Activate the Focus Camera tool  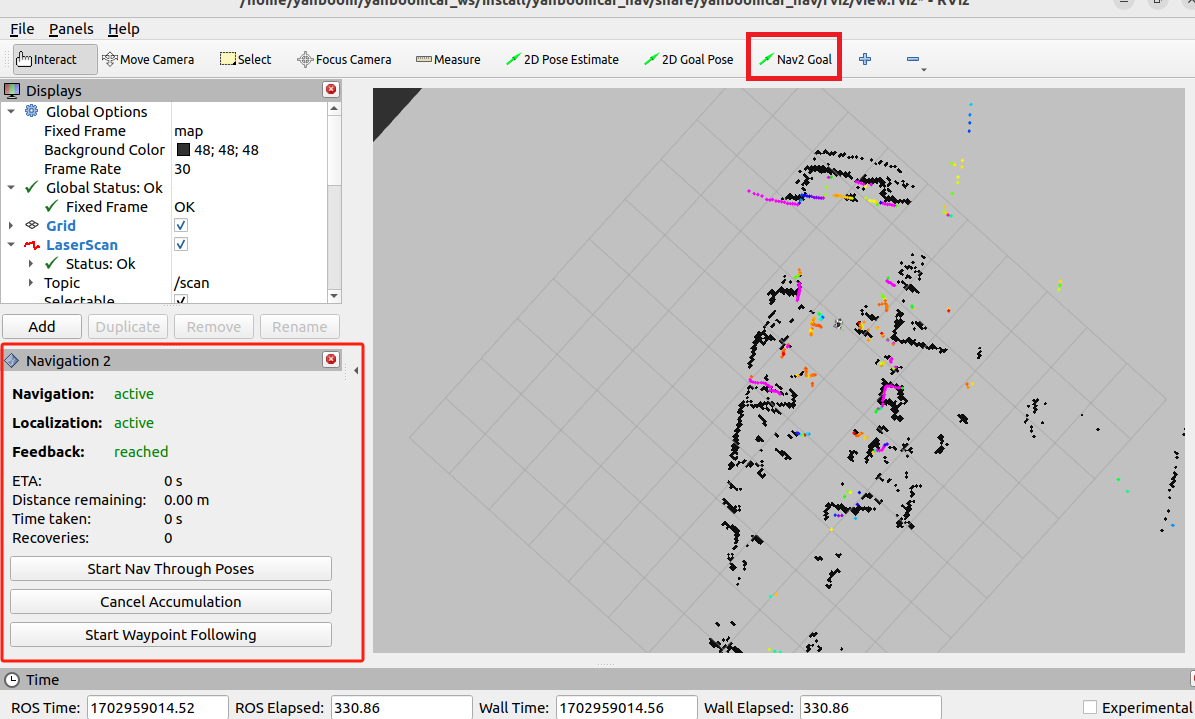click(x=344, y=59)
